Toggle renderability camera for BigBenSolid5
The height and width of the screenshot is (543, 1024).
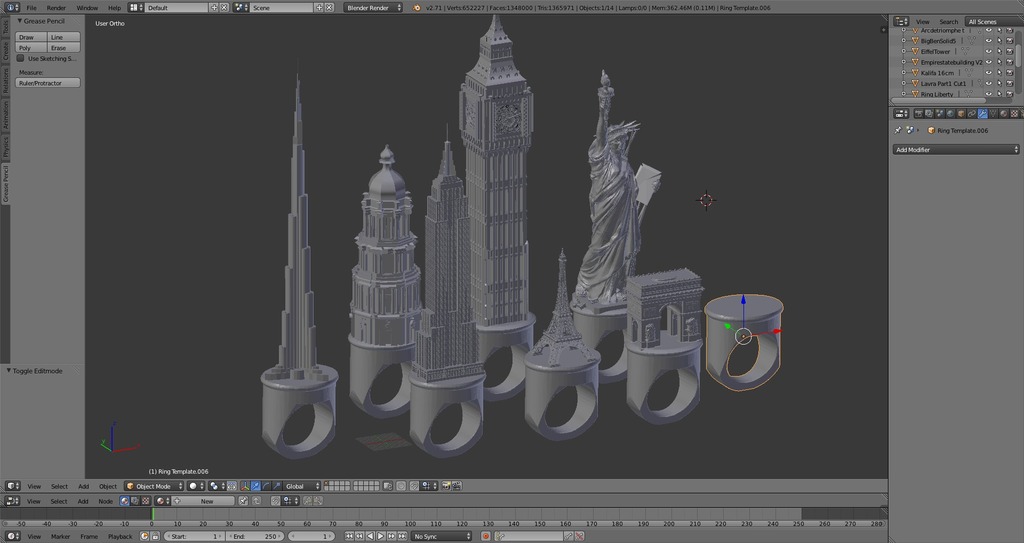[x=1010, y=41]
